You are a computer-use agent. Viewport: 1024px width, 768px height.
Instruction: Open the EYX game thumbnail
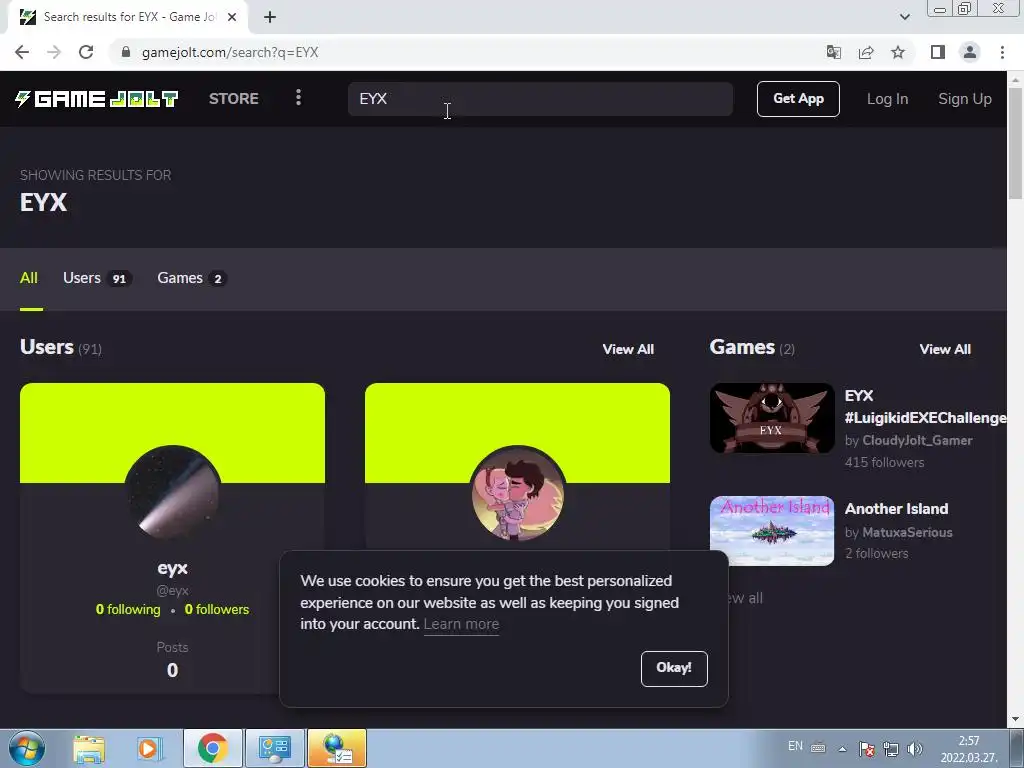click(772, 418)
